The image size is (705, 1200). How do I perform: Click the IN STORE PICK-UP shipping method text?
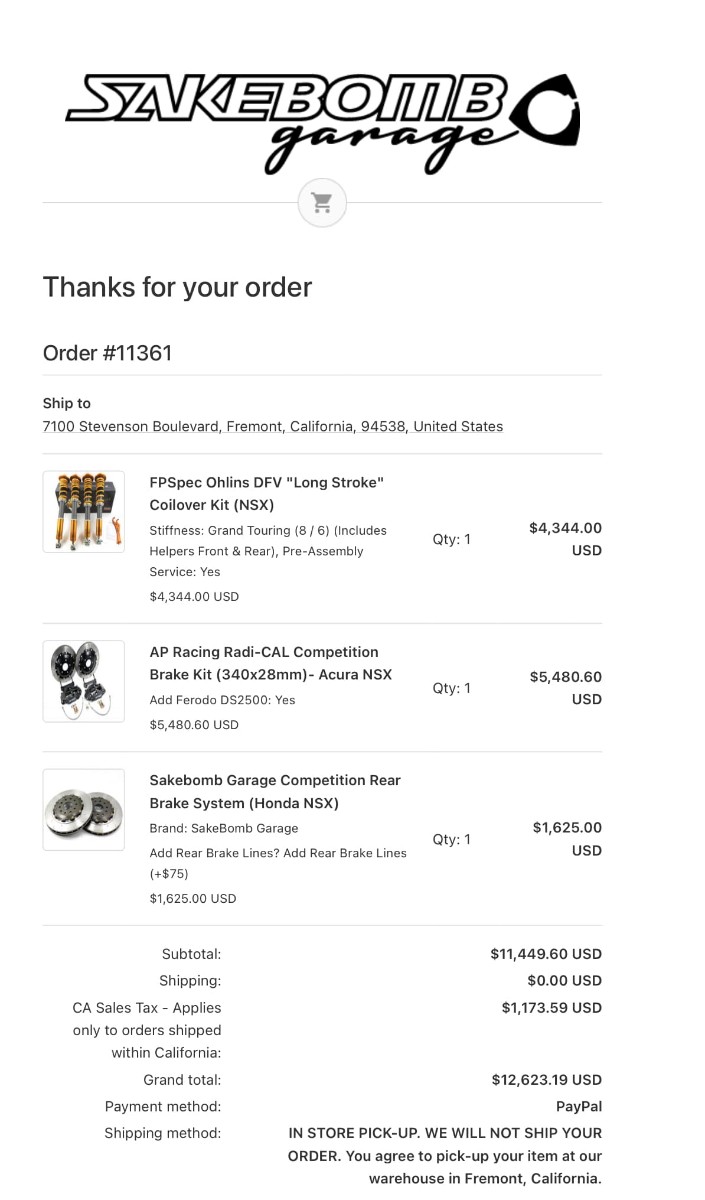[x=445, y=1156]
